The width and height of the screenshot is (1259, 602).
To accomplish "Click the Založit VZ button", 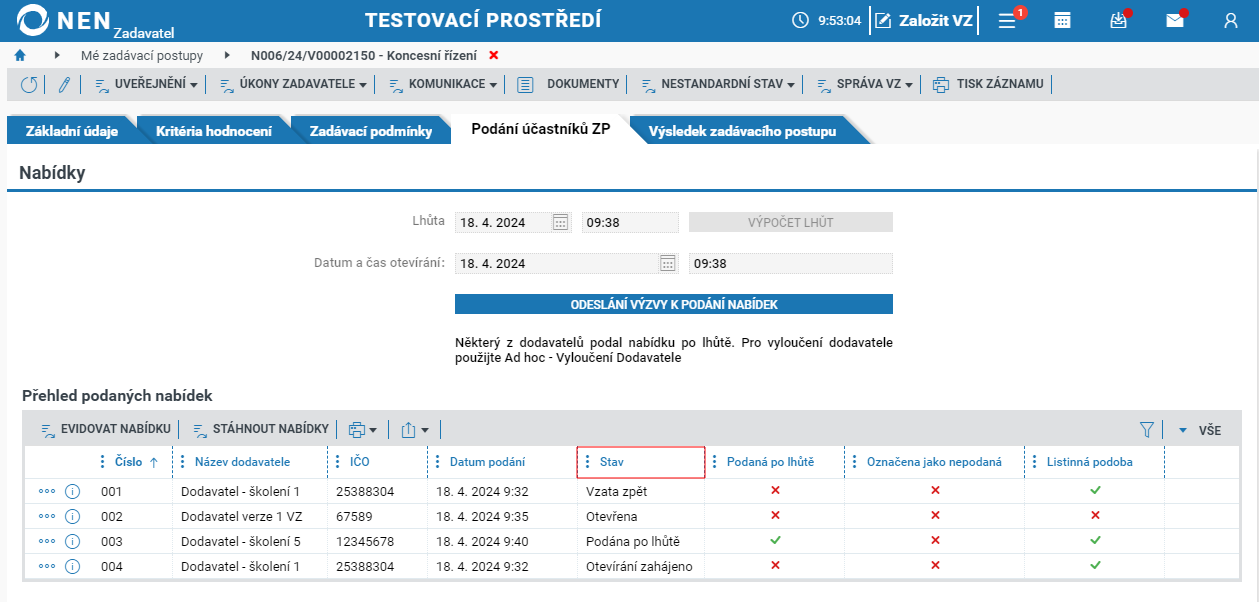I will (922, 20).
